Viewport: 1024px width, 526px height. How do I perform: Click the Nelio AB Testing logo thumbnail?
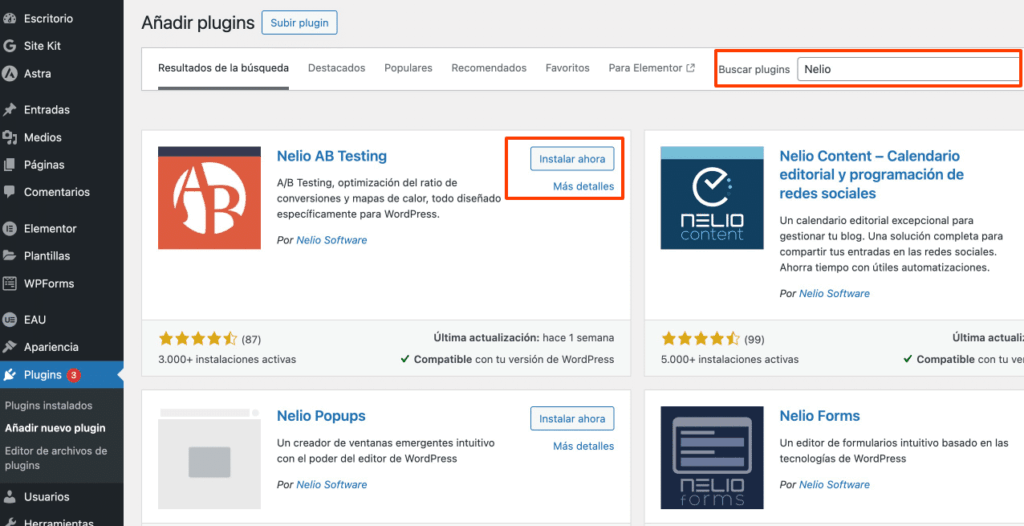coord(210,198)
